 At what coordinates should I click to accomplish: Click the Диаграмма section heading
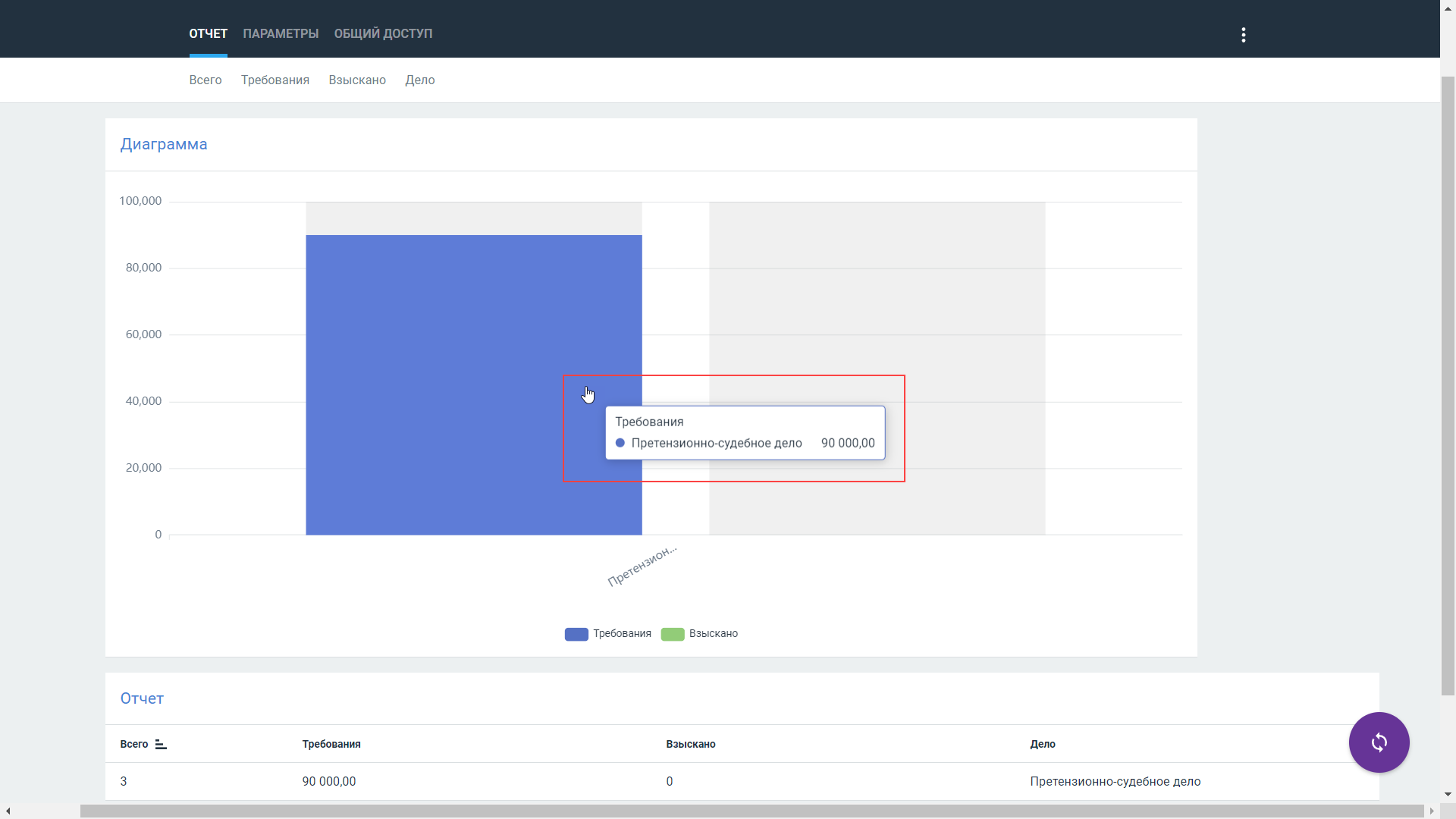[x=164, y=144]
